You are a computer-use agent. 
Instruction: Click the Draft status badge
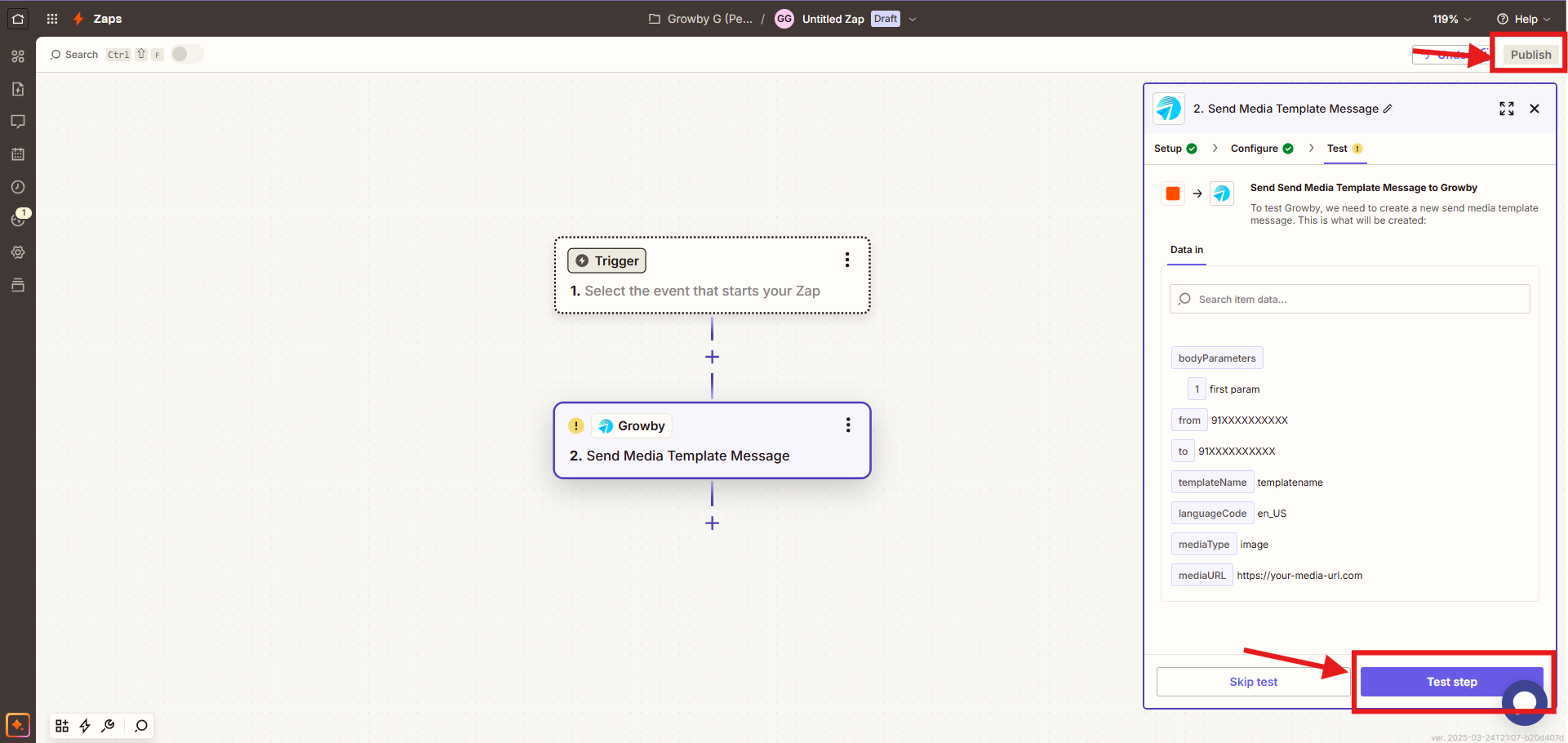886,19
